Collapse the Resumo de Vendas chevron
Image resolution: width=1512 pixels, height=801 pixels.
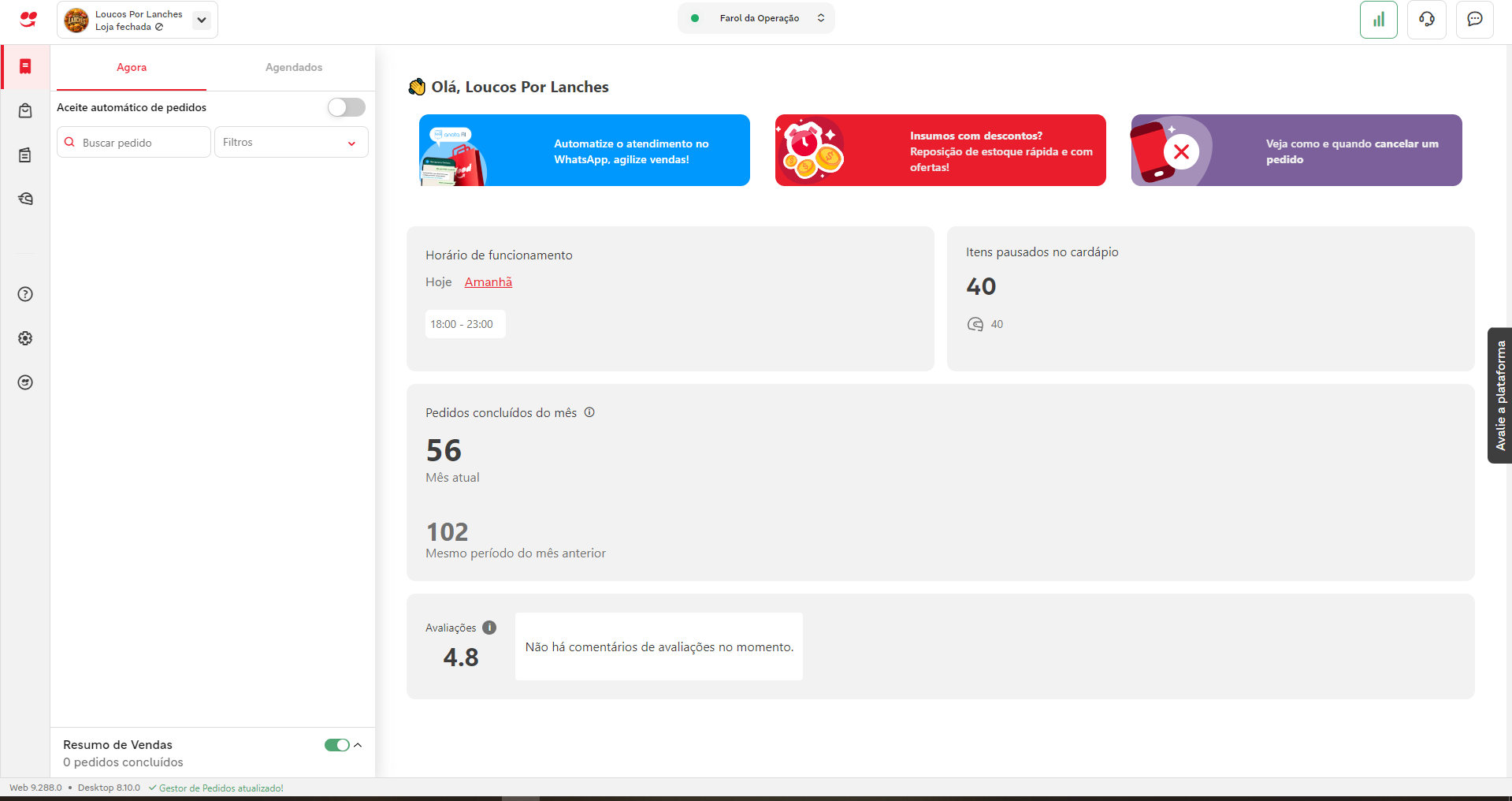[358, 745]
